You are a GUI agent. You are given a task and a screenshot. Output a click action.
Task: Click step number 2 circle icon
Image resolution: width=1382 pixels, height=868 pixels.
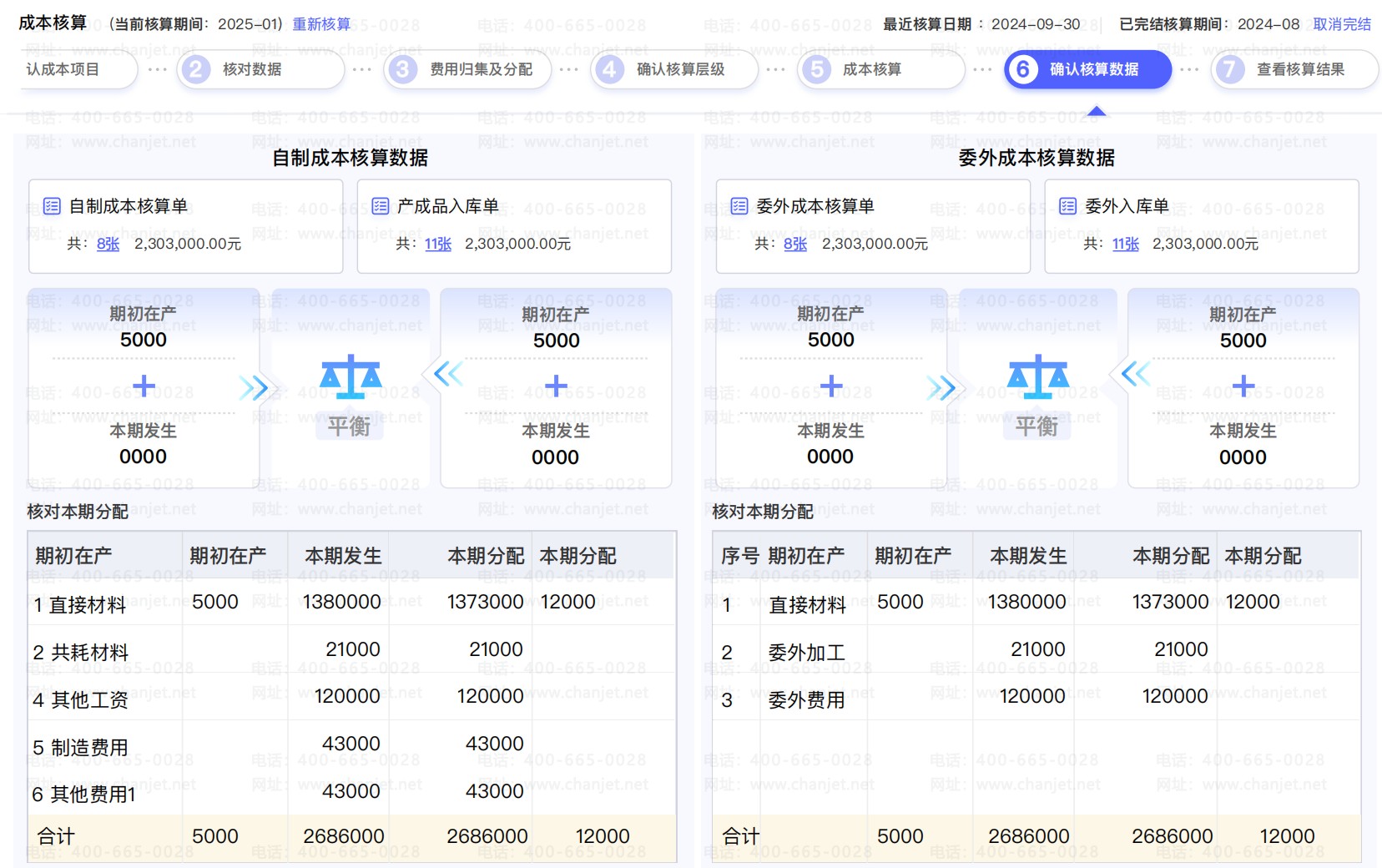point(195,69)
